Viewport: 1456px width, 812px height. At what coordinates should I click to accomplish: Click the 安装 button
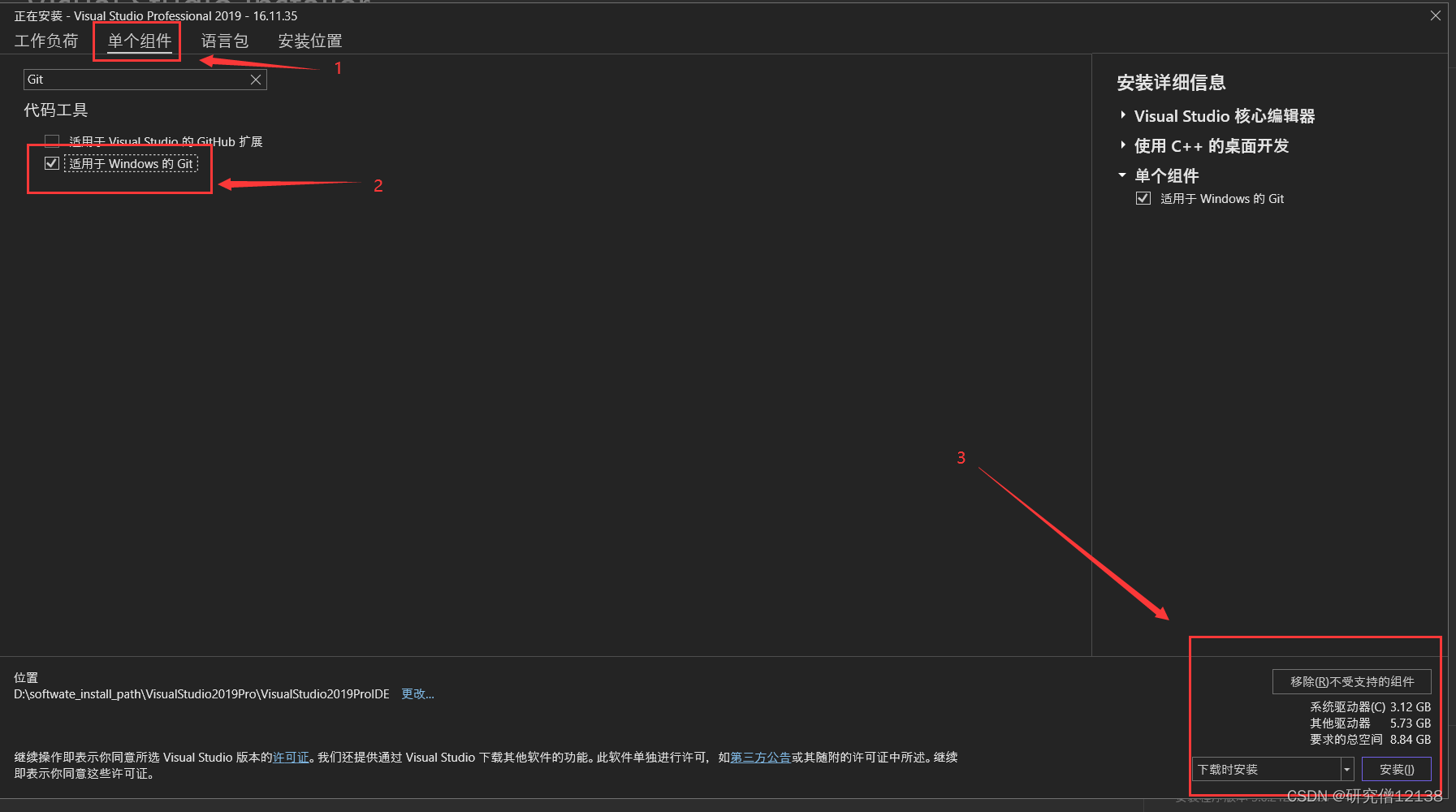tap(1397, 769)
